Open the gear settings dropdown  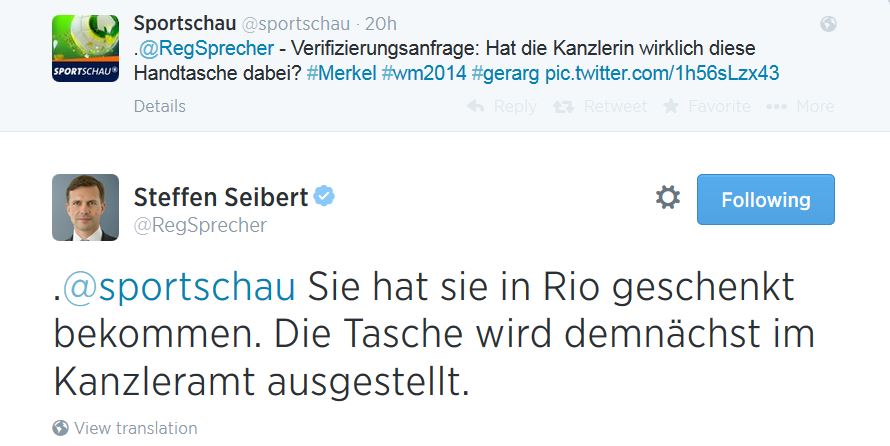(668, 198)
